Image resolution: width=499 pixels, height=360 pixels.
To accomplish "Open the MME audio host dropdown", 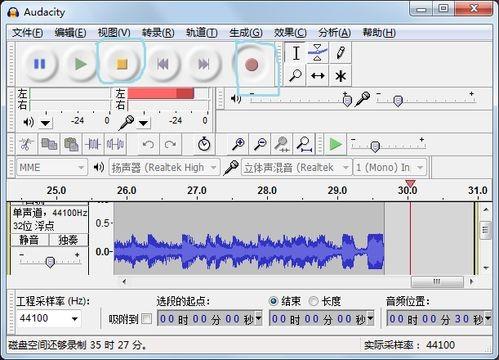I will point(52,167).
